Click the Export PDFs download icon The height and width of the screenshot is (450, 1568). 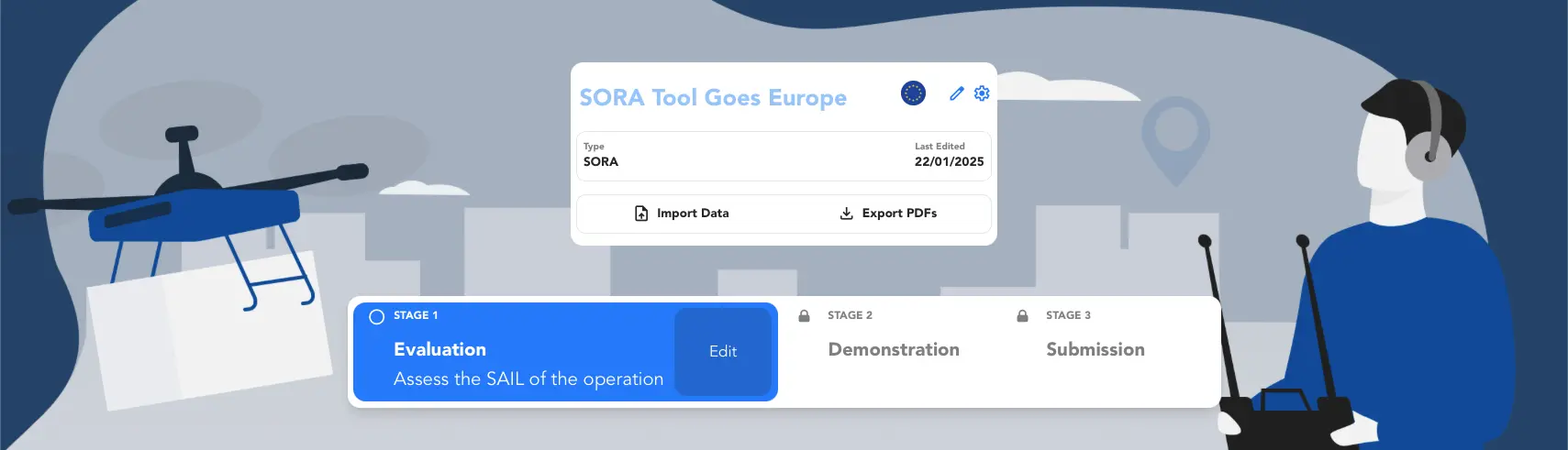pyautogui.click(x=846, y=213)
